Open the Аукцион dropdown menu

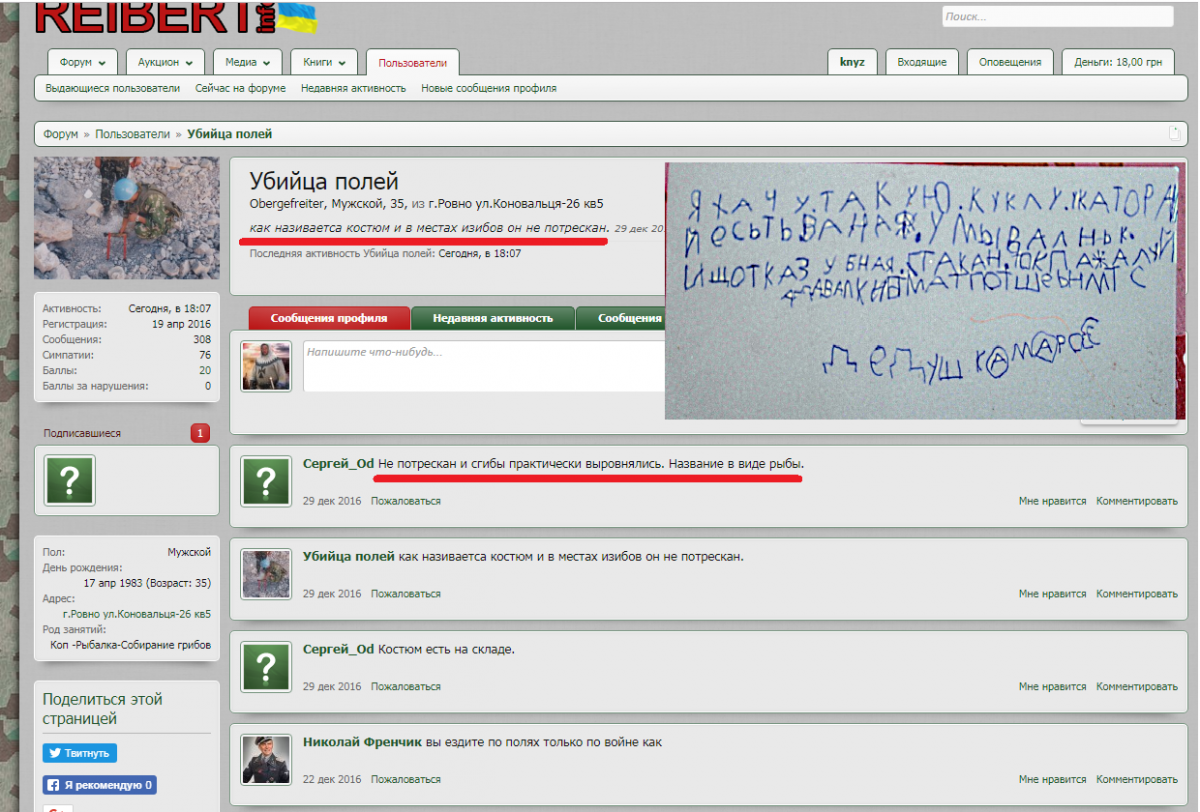[x=166, y=62]
